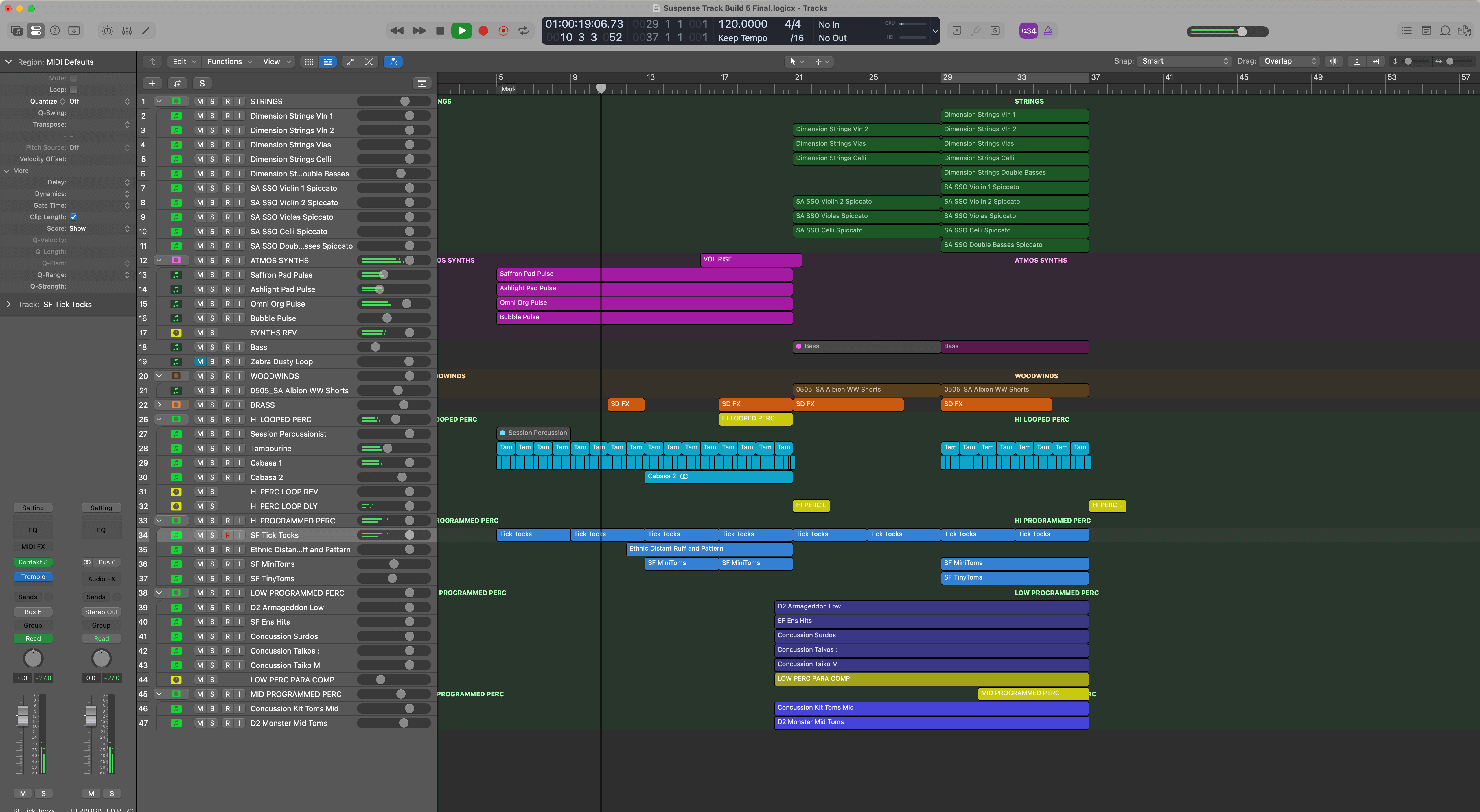Duplicate track with duplicate button
Screen dimensions: 1480x812
(x=178, y=83)
